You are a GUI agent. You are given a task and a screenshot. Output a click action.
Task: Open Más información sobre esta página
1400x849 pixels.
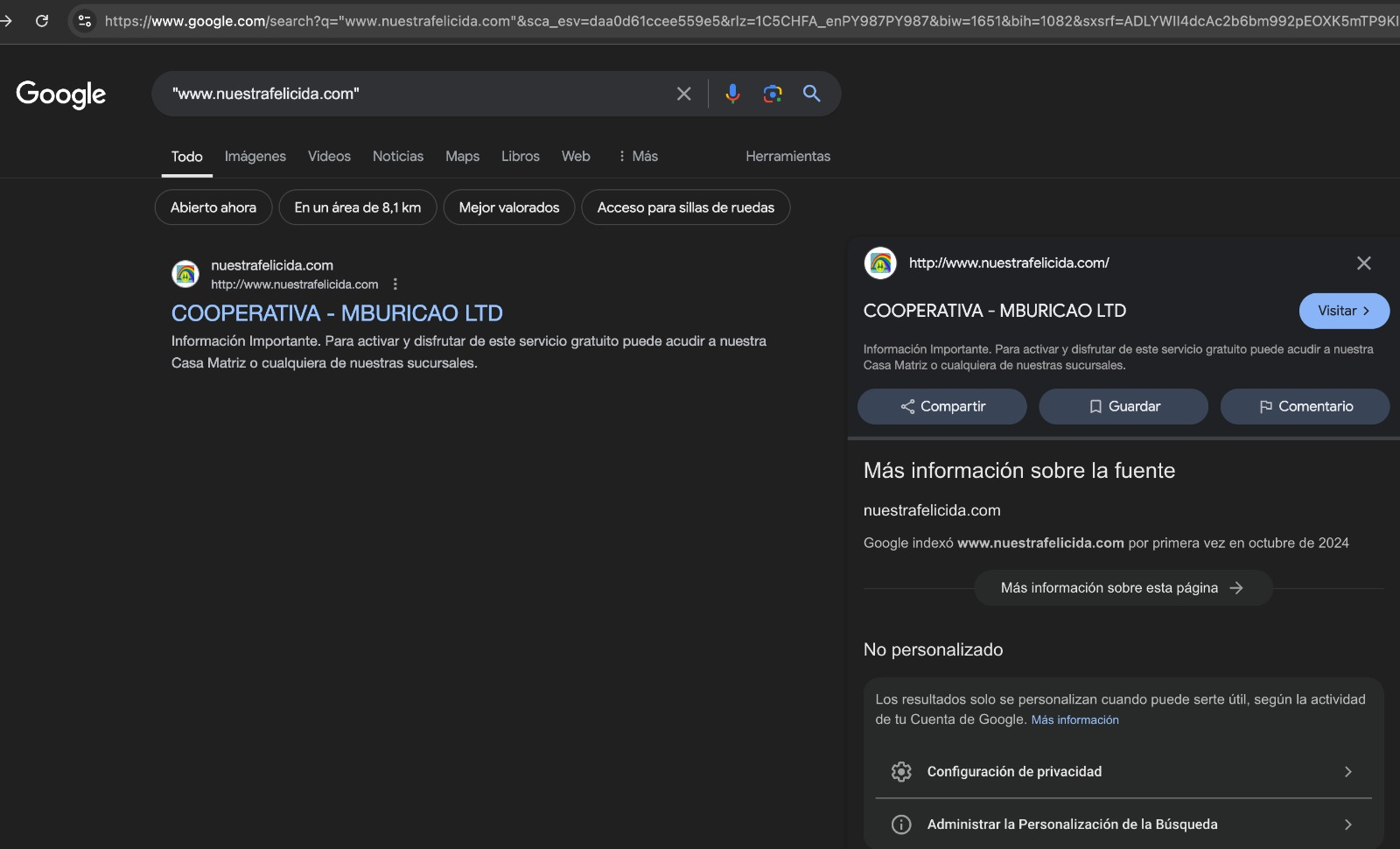pyautogui.click(x=1123, y=588)
